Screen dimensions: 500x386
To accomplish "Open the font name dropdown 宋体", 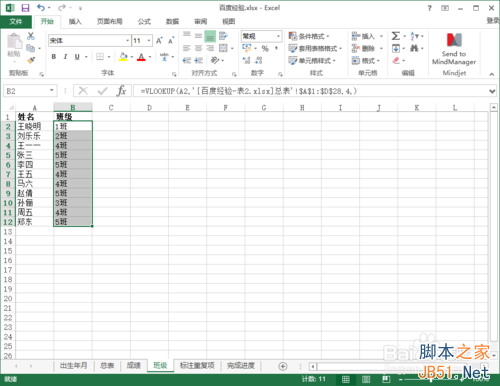I will click(x=128, y=41).
